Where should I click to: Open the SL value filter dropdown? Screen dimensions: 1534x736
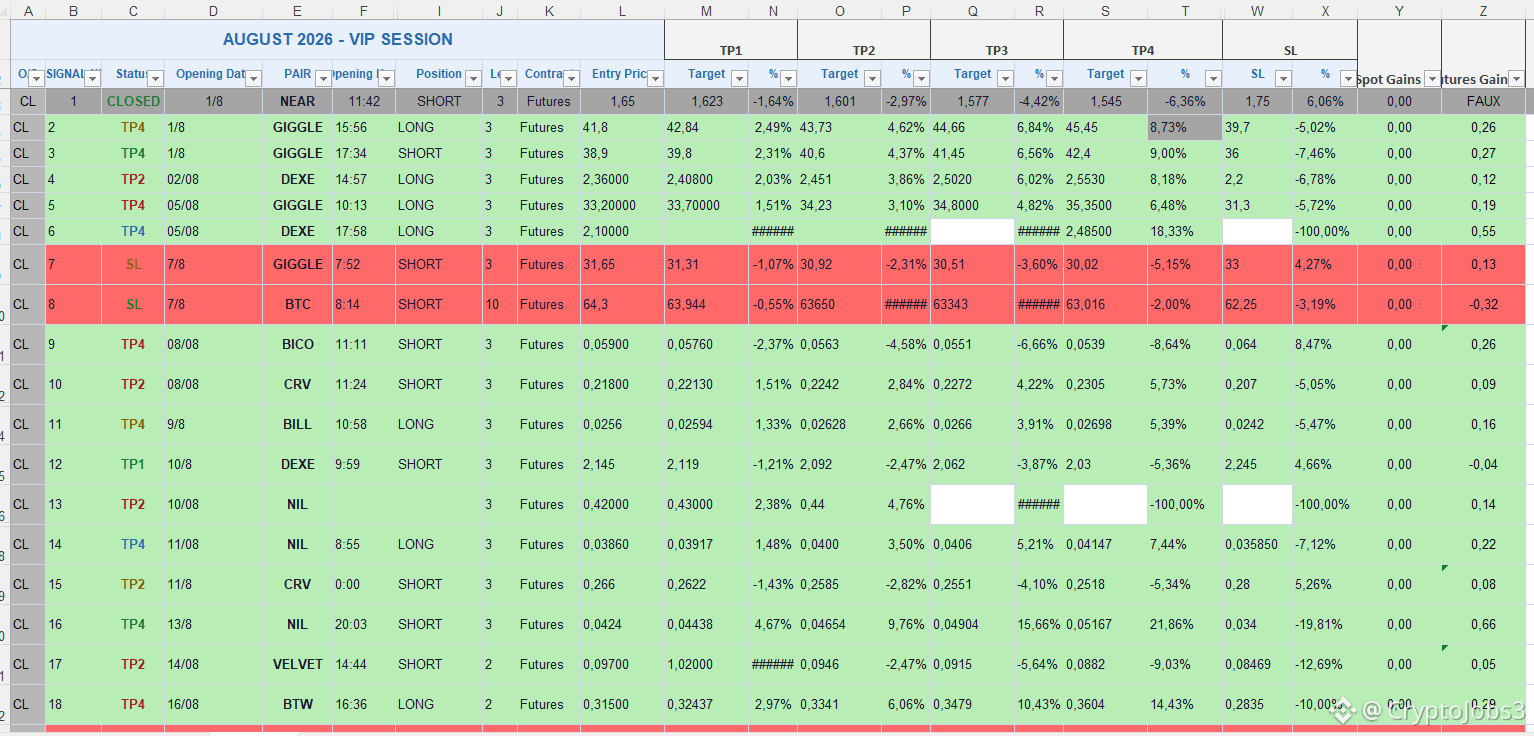click(1283, 78)
